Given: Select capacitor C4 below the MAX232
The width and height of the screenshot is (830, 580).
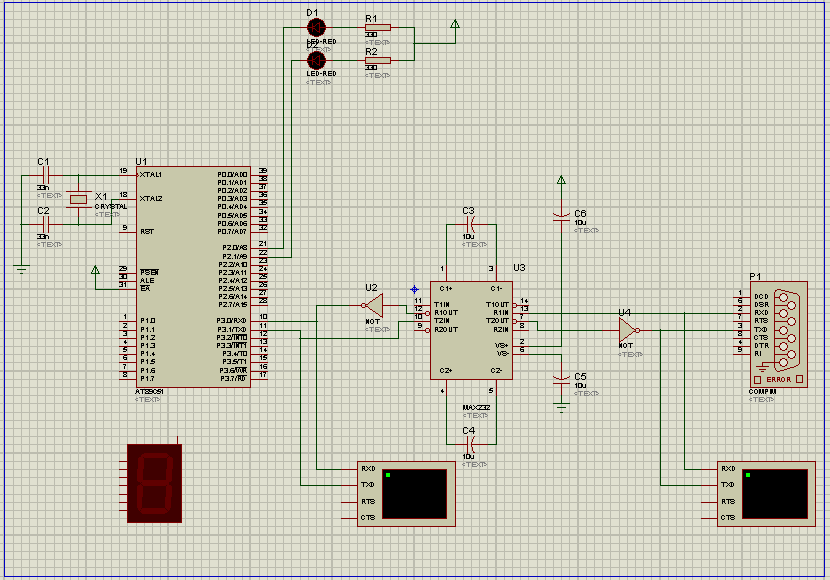Looking at the screenshot, I should pos(470,442).
